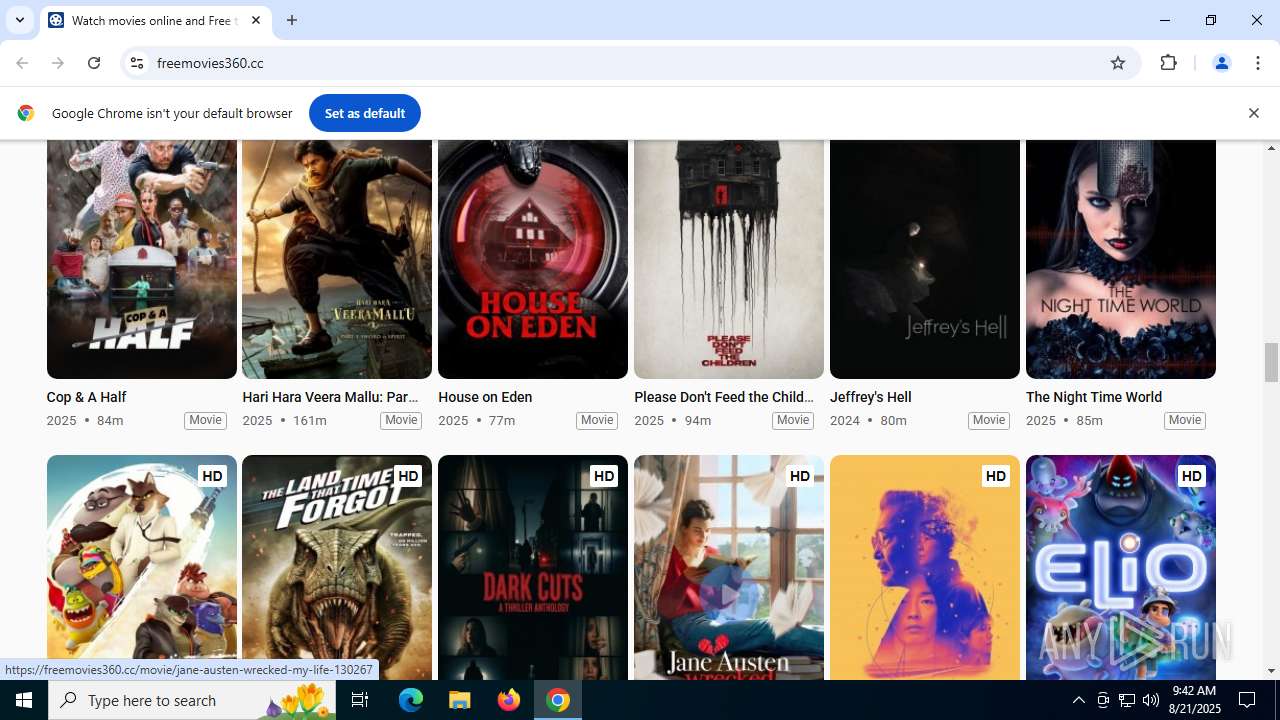The image size is (1280, 720).
Task: Open the orange silhouette movie poster
Action: (925, 568)
